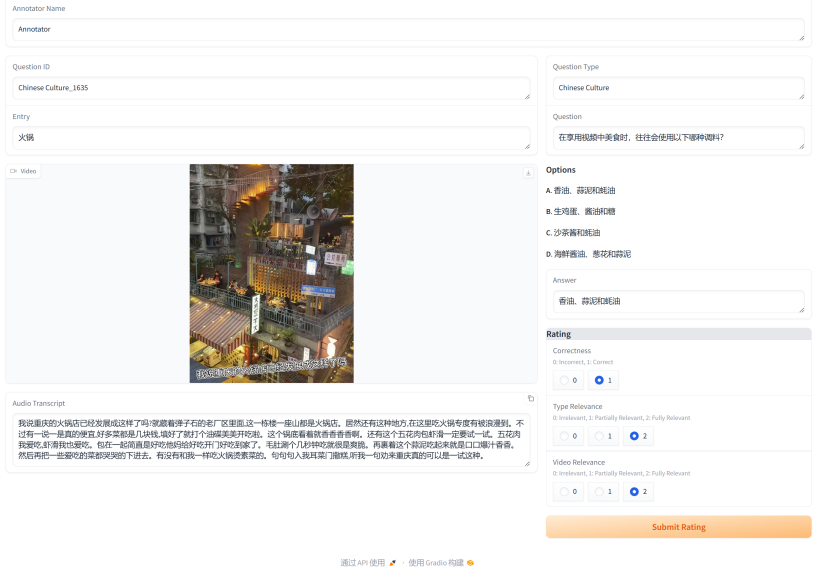Submit the rating

click(679, 527)
